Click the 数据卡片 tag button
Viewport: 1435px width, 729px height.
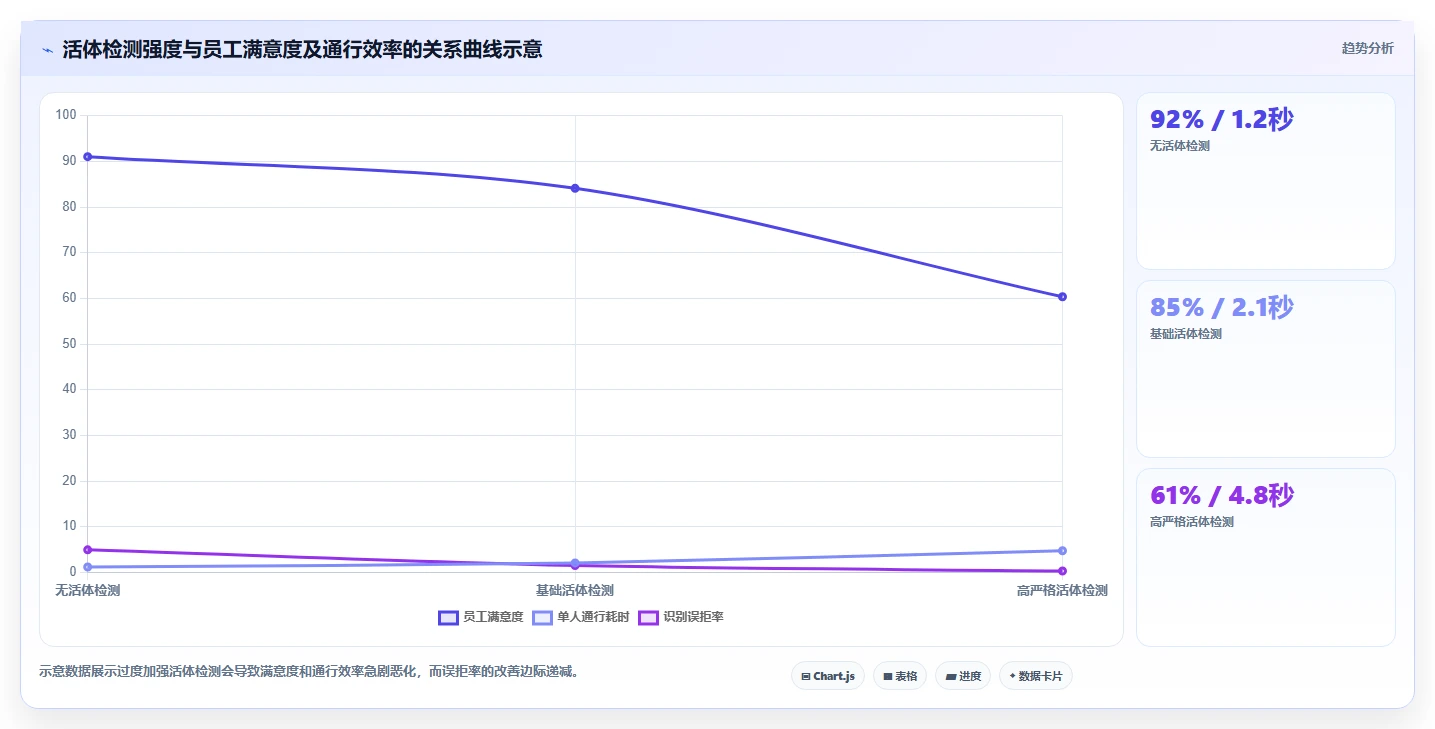pyautogui.click(x=1036, y=676)
